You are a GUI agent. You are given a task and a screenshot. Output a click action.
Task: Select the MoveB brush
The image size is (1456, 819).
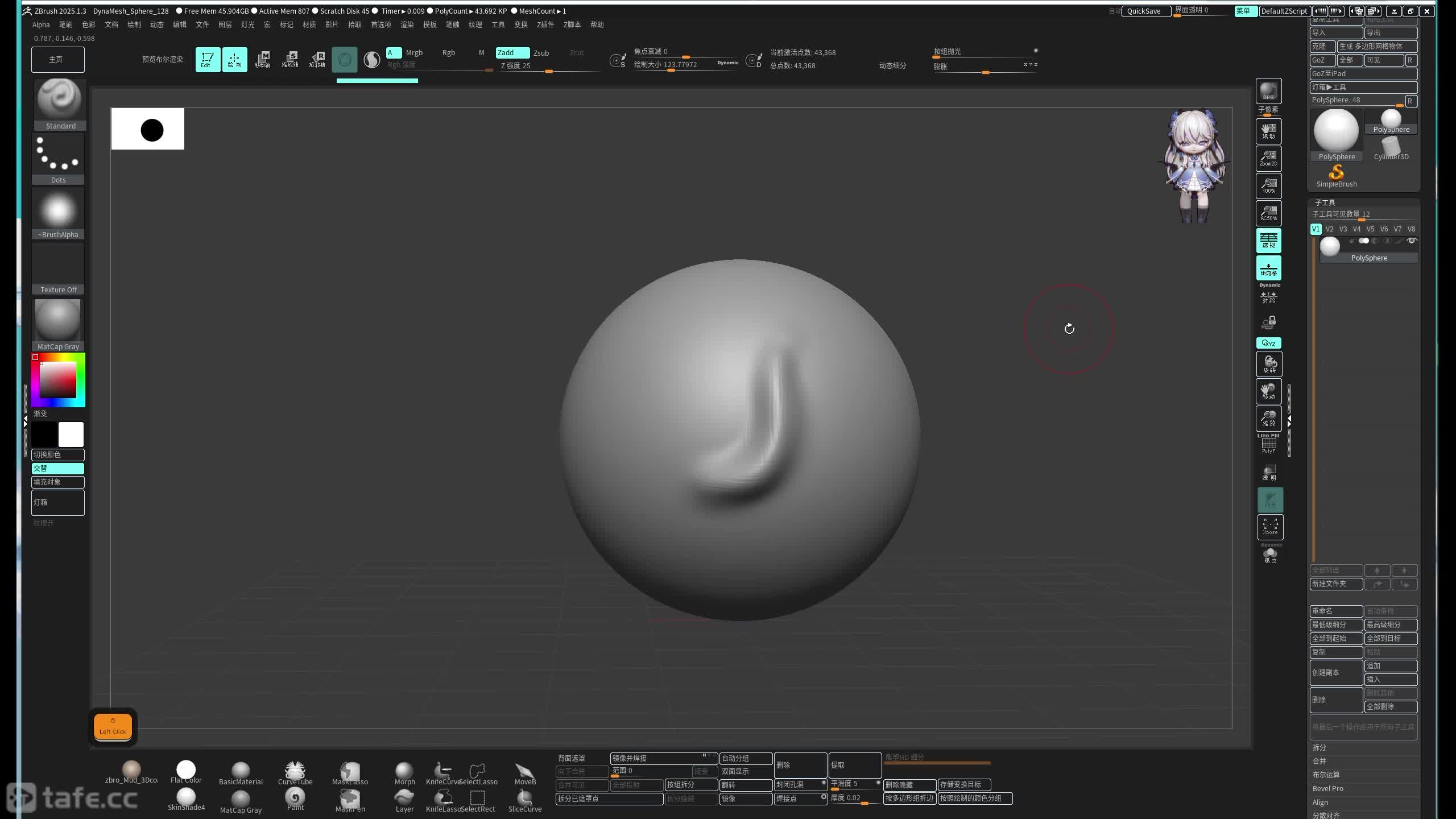coord(525,773)
